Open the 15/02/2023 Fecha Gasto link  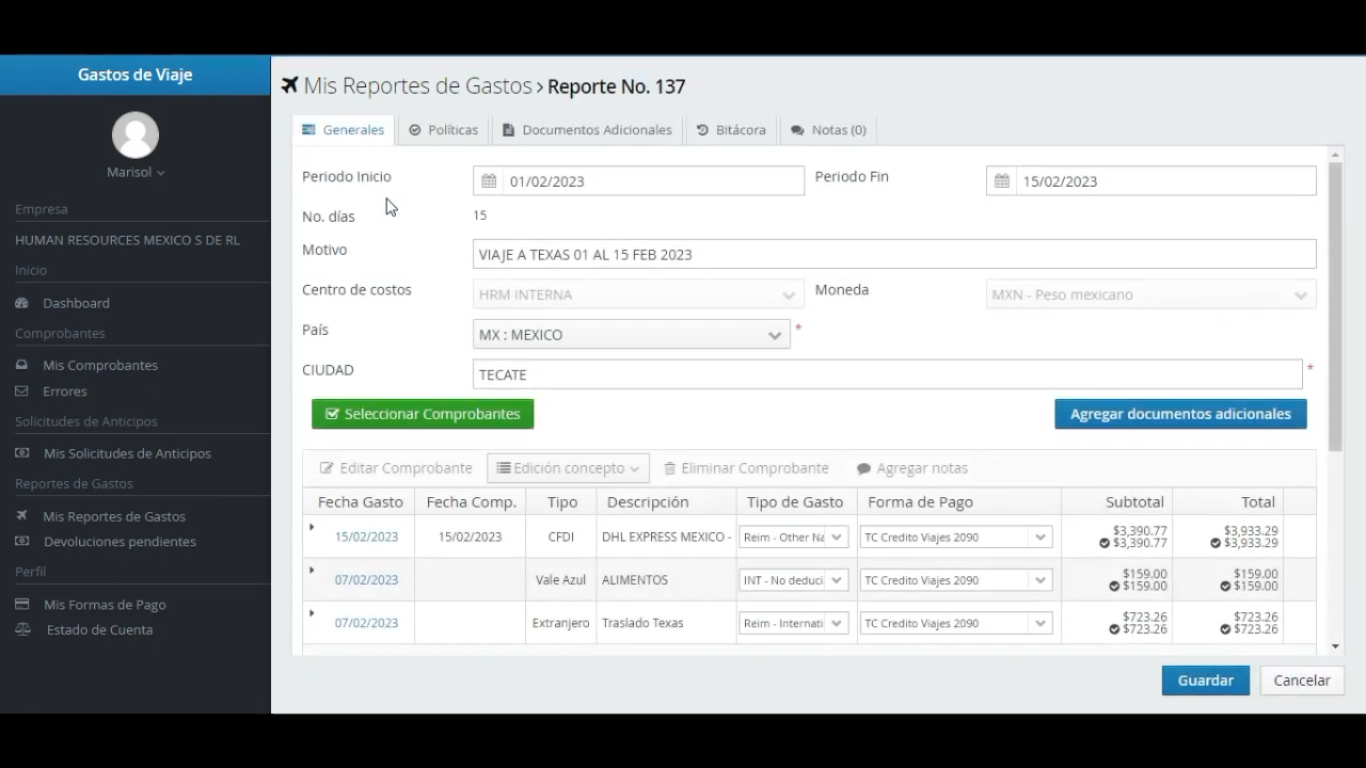(366, 537)
